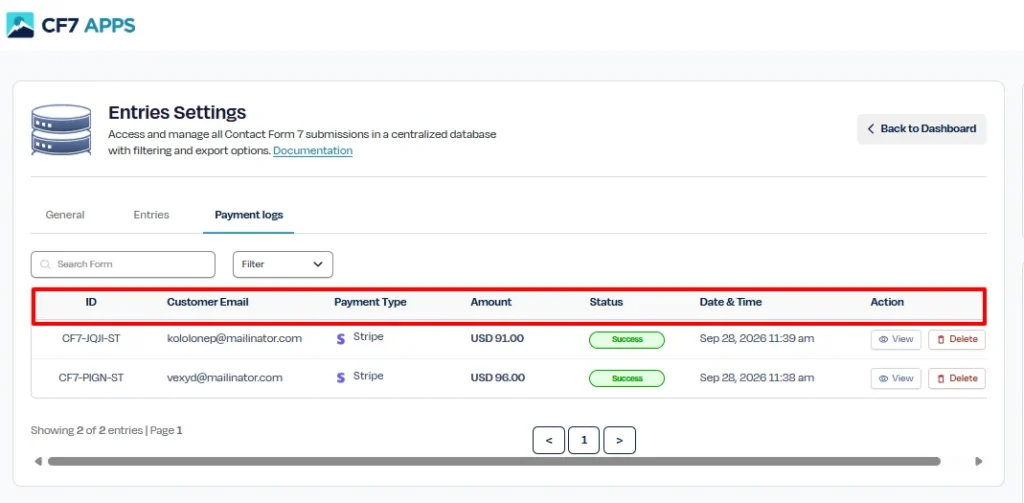Click the Search Form input field

click(123, 265)
